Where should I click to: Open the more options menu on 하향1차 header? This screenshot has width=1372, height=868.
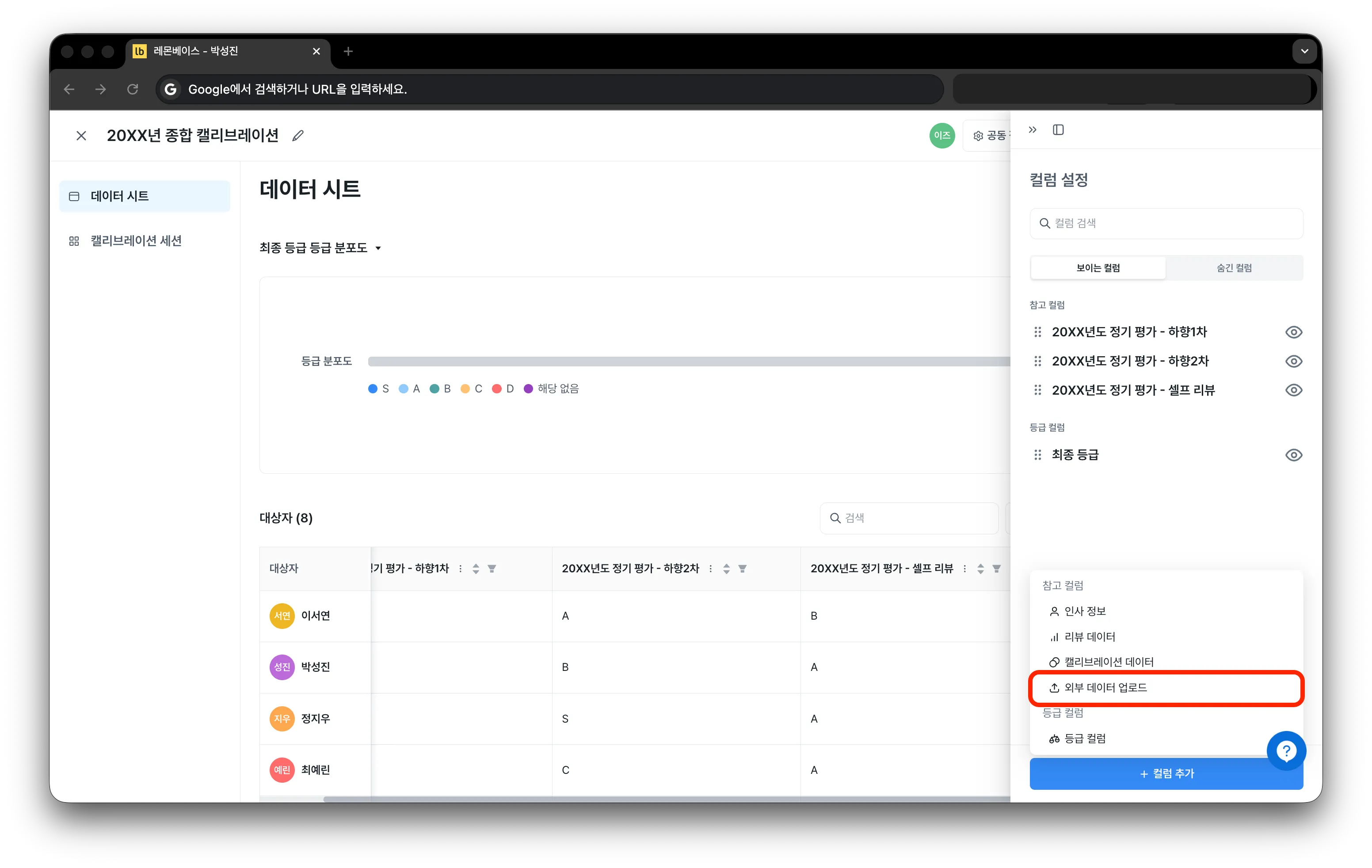(x=461, y=568)
